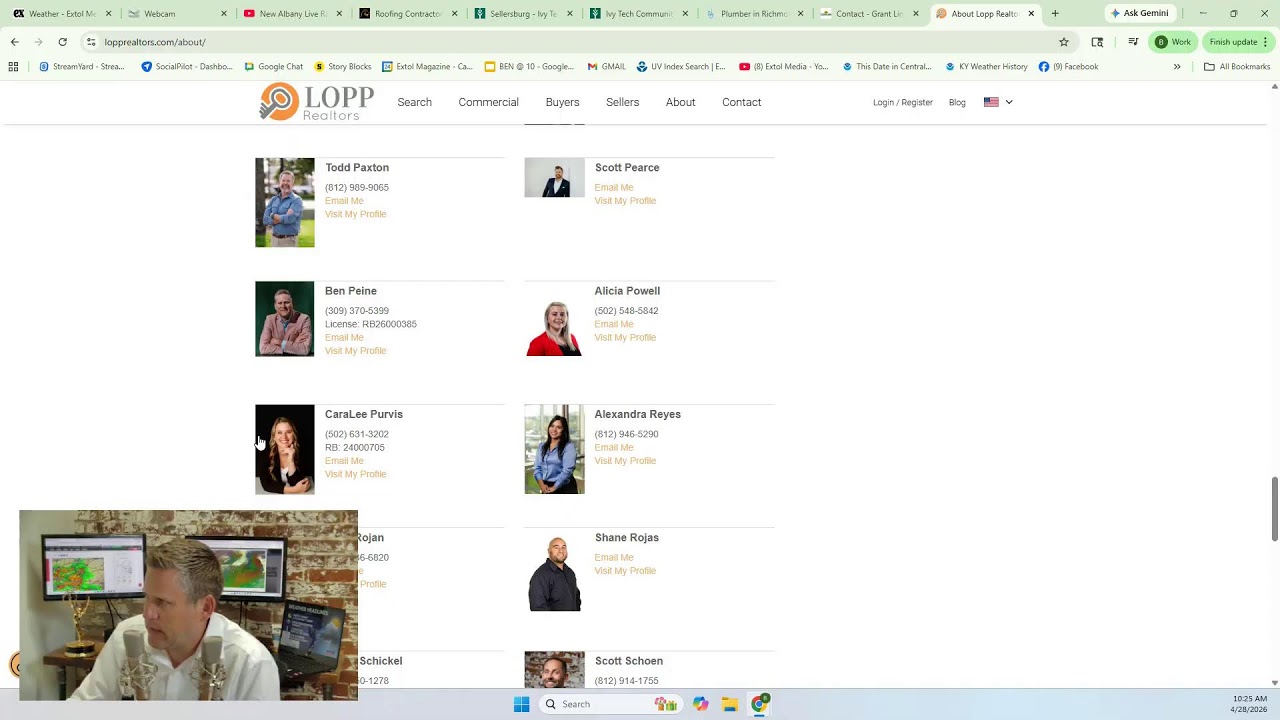Viewport: 1280px width, 720px height.
Task: Click Alicia Powell's photo thumbnail
Action: 554,319
